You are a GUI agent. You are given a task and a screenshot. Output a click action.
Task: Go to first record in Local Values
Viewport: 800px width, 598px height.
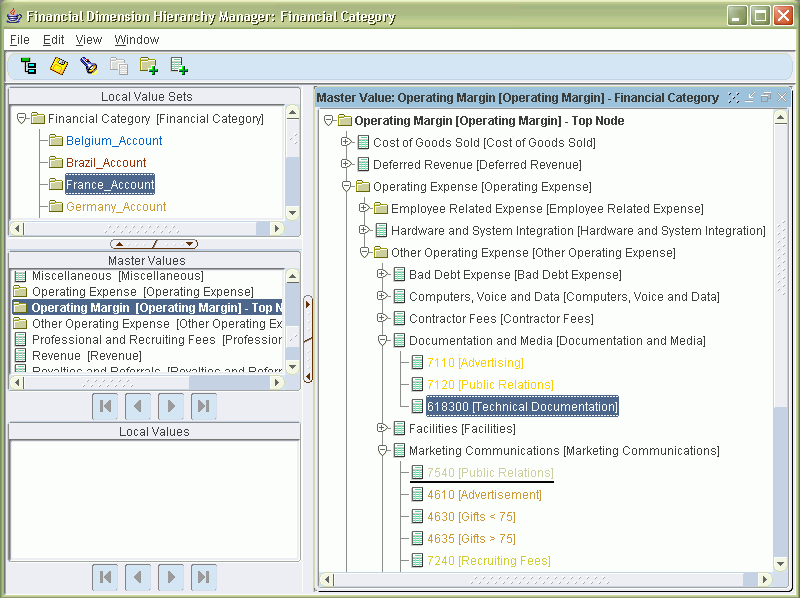coord(105,577)
